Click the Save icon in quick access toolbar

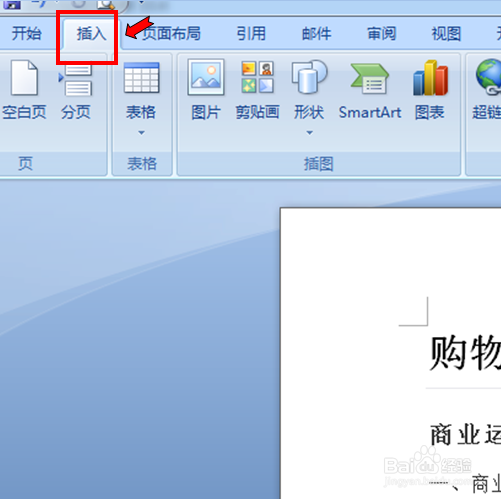(x=12, y=5)
